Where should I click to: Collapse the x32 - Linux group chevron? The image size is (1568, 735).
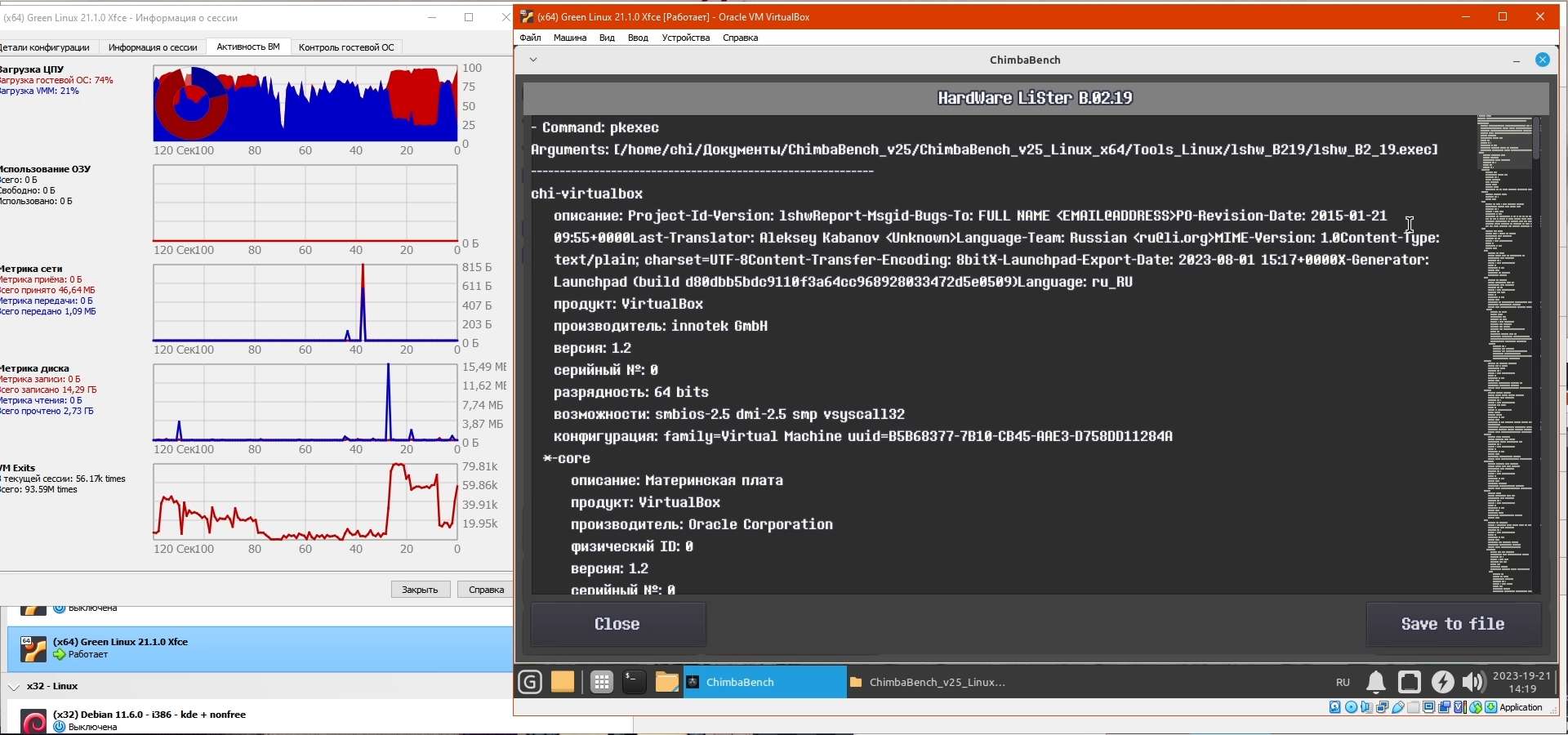click(x=14, y=687)
